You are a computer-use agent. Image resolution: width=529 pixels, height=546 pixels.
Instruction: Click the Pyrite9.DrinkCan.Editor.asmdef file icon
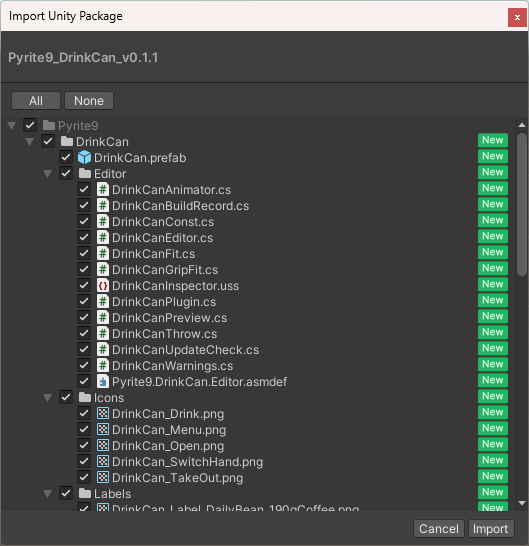tap(102, 382)
